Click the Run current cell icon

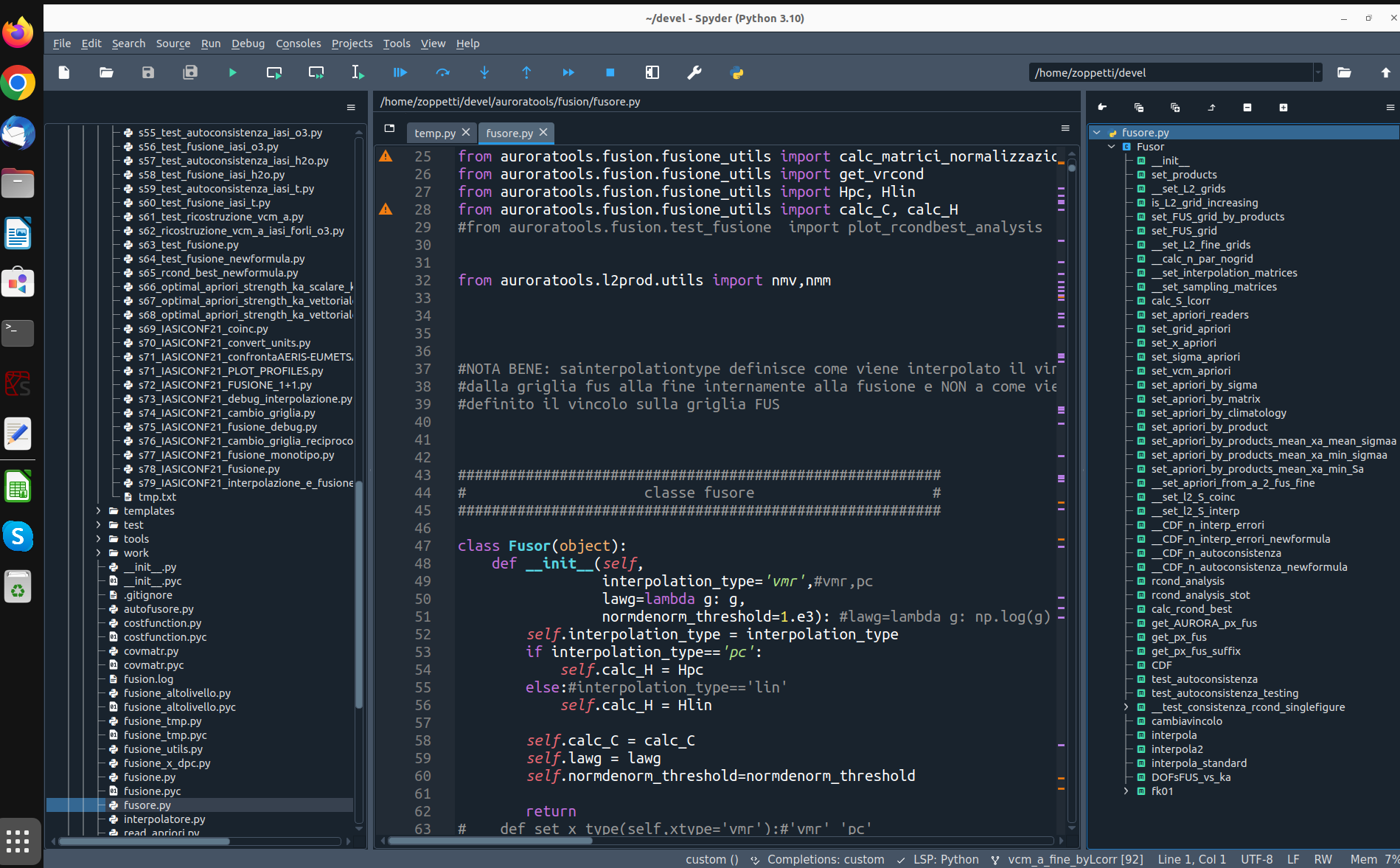coord(274,72)
